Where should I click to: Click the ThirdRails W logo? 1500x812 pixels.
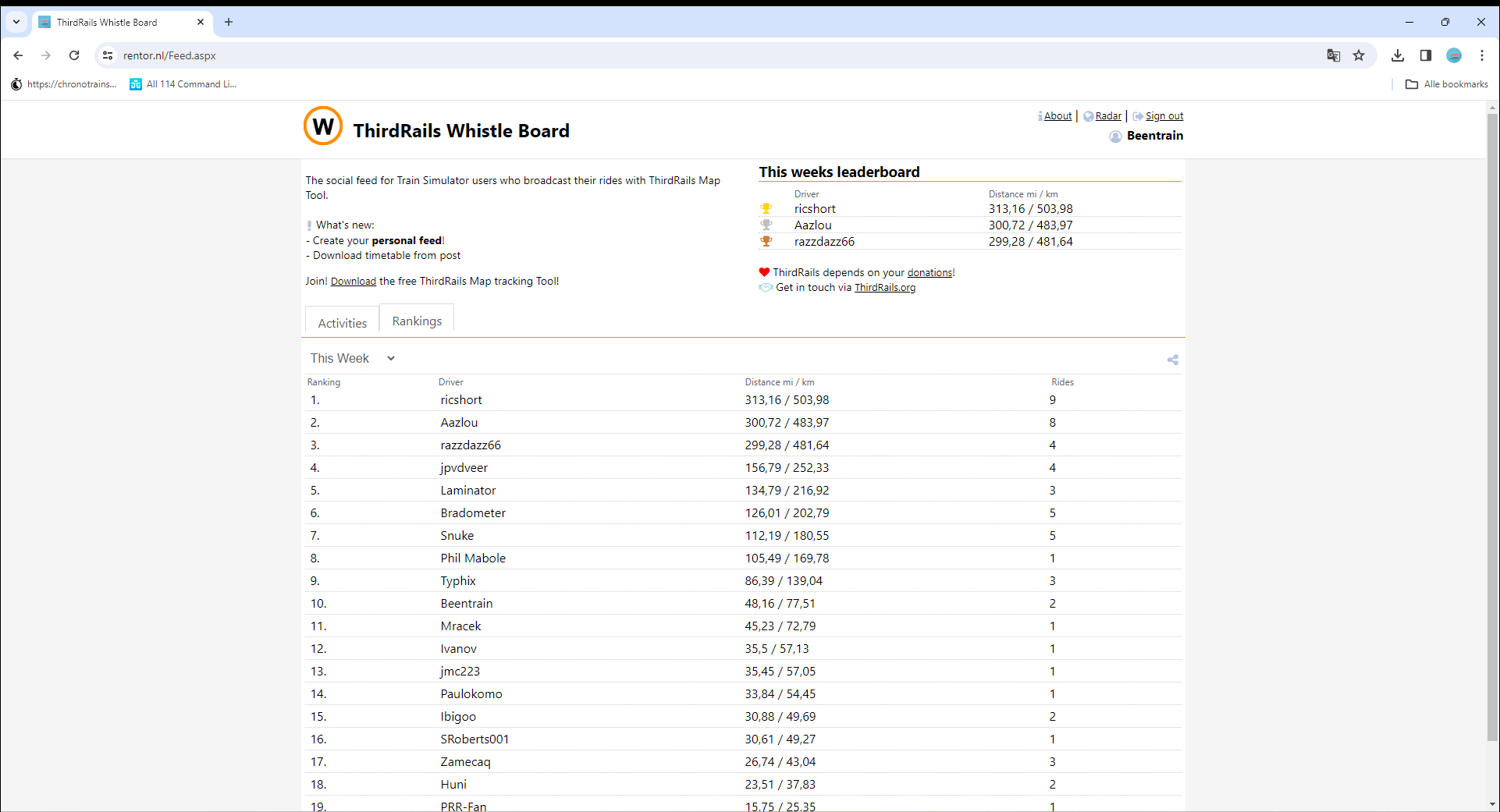[x=323, y=126]
